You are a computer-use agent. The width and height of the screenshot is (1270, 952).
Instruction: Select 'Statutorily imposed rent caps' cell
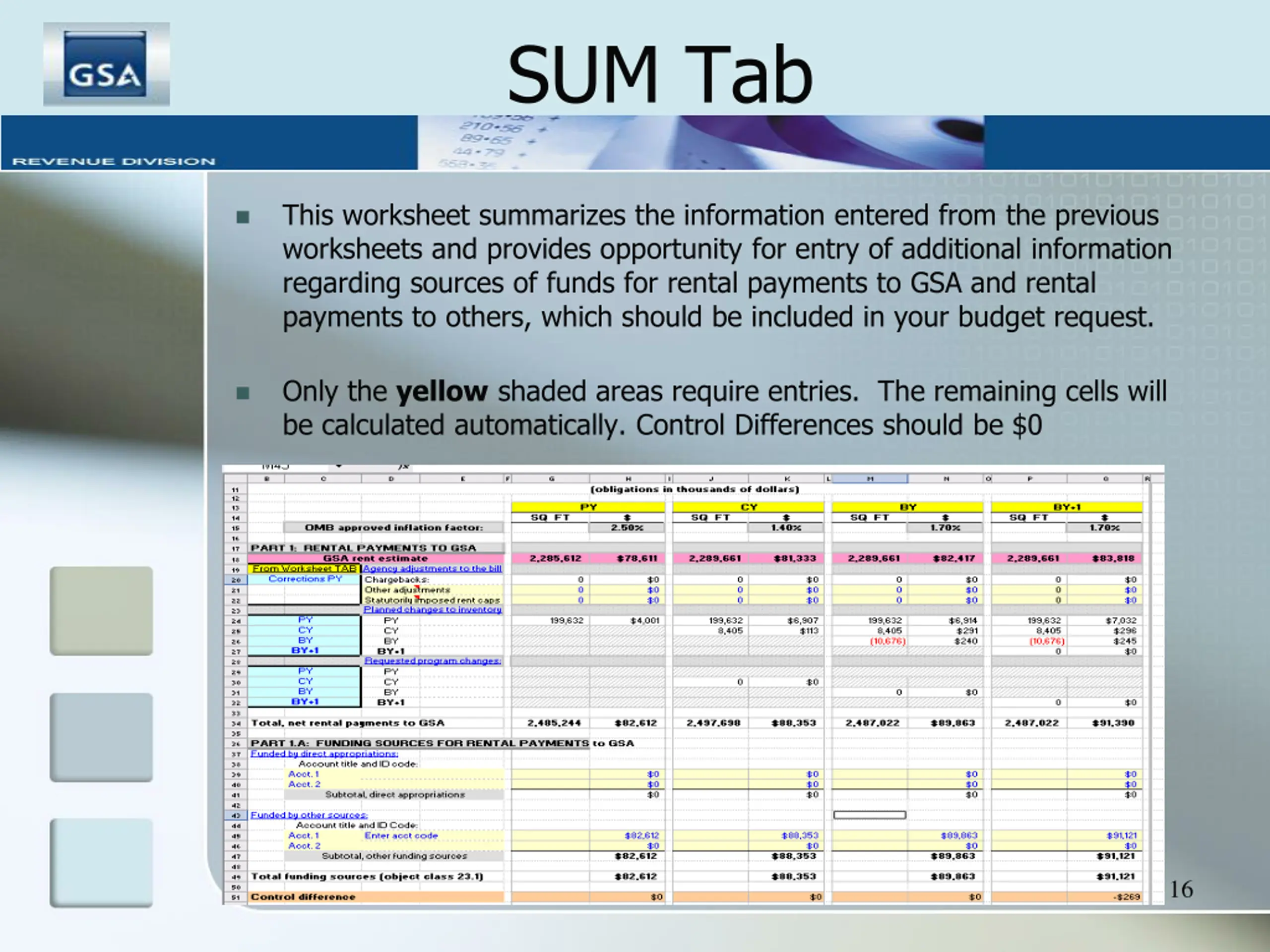(x=433, y=600)
